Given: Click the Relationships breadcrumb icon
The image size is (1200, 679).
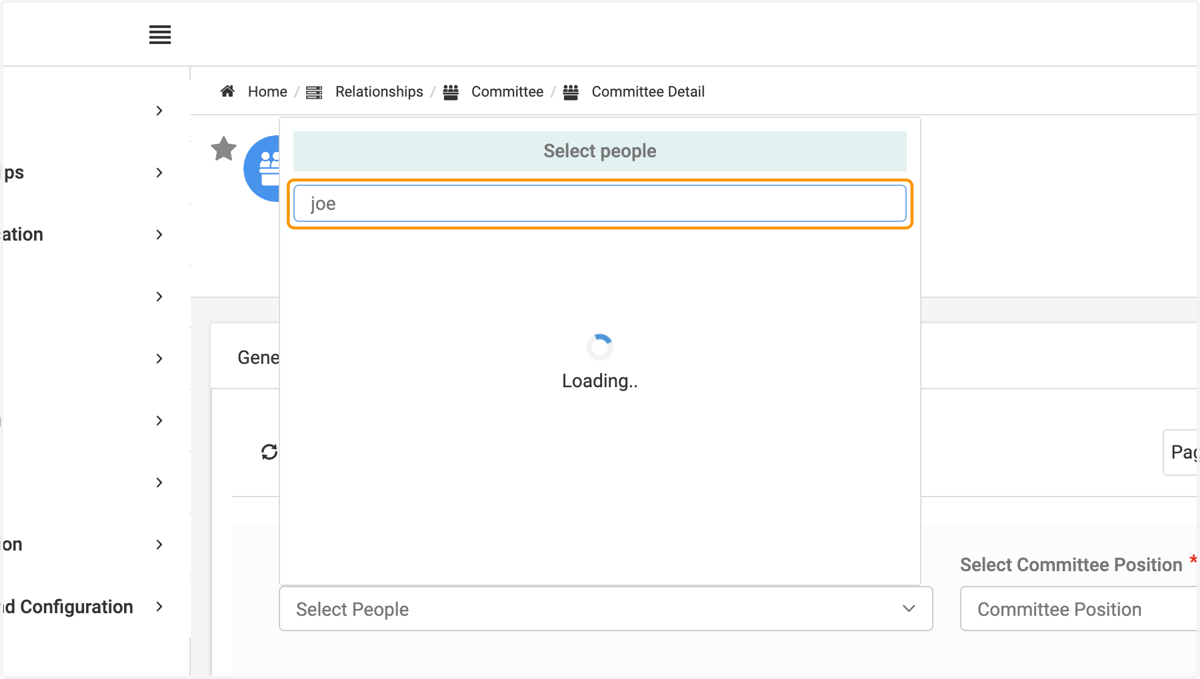Looking at the screenshot, I should click(314, 92).
